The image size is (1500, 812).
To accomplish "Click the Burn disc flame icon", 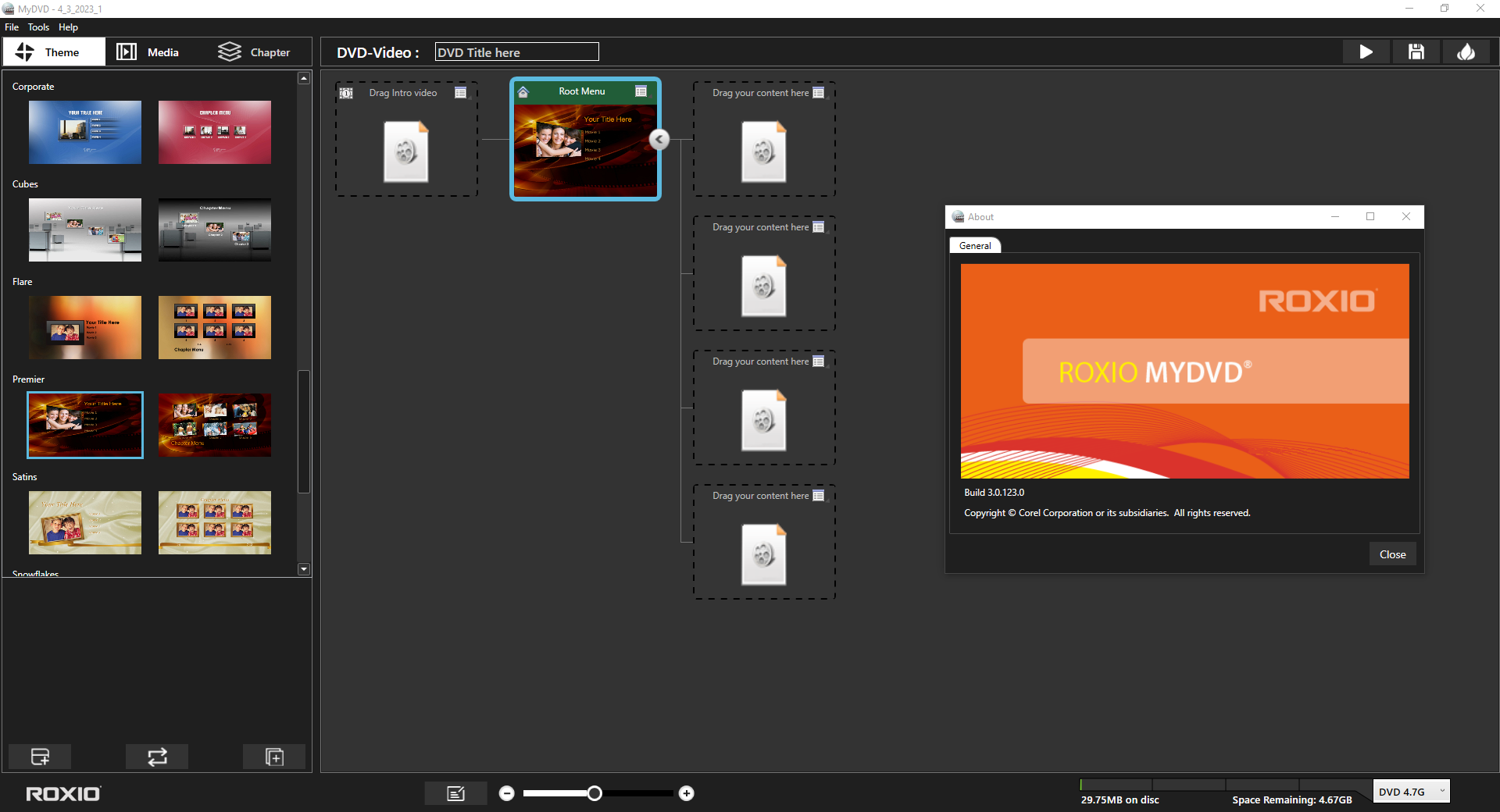I will tap(1466, 52).
